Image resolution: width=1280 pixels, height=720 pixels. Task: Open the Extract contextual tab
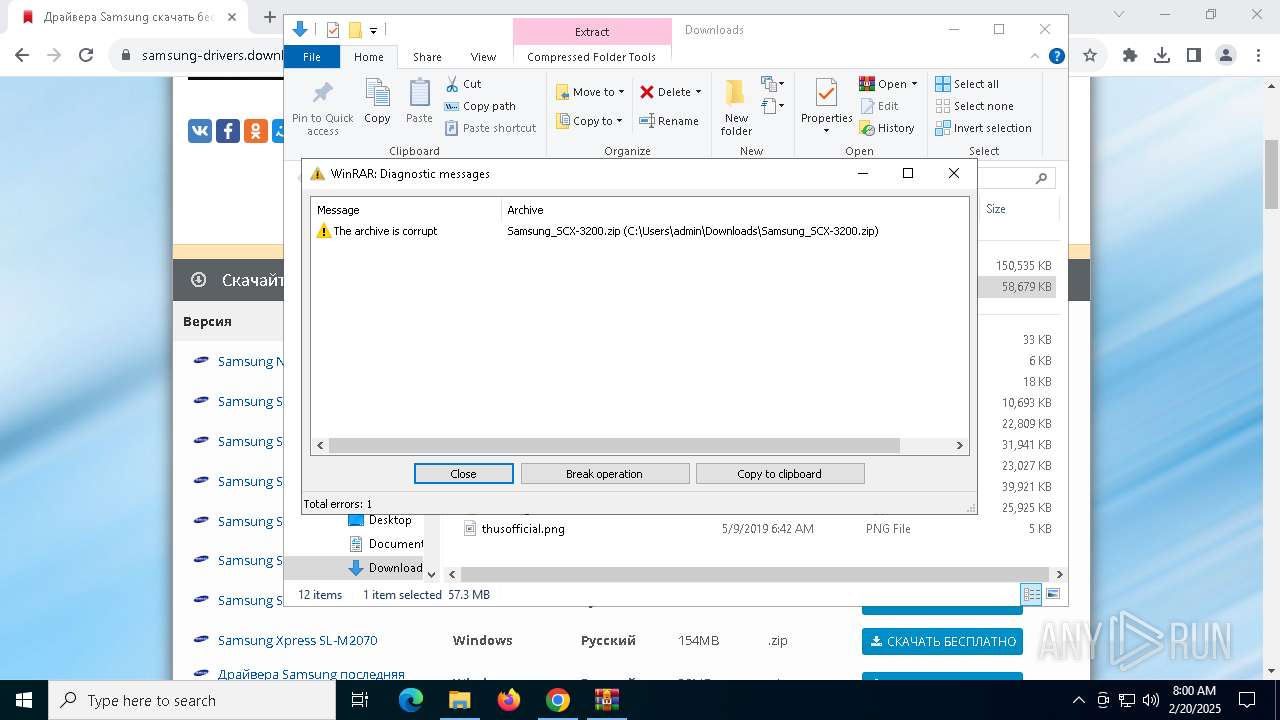point(592,32)
